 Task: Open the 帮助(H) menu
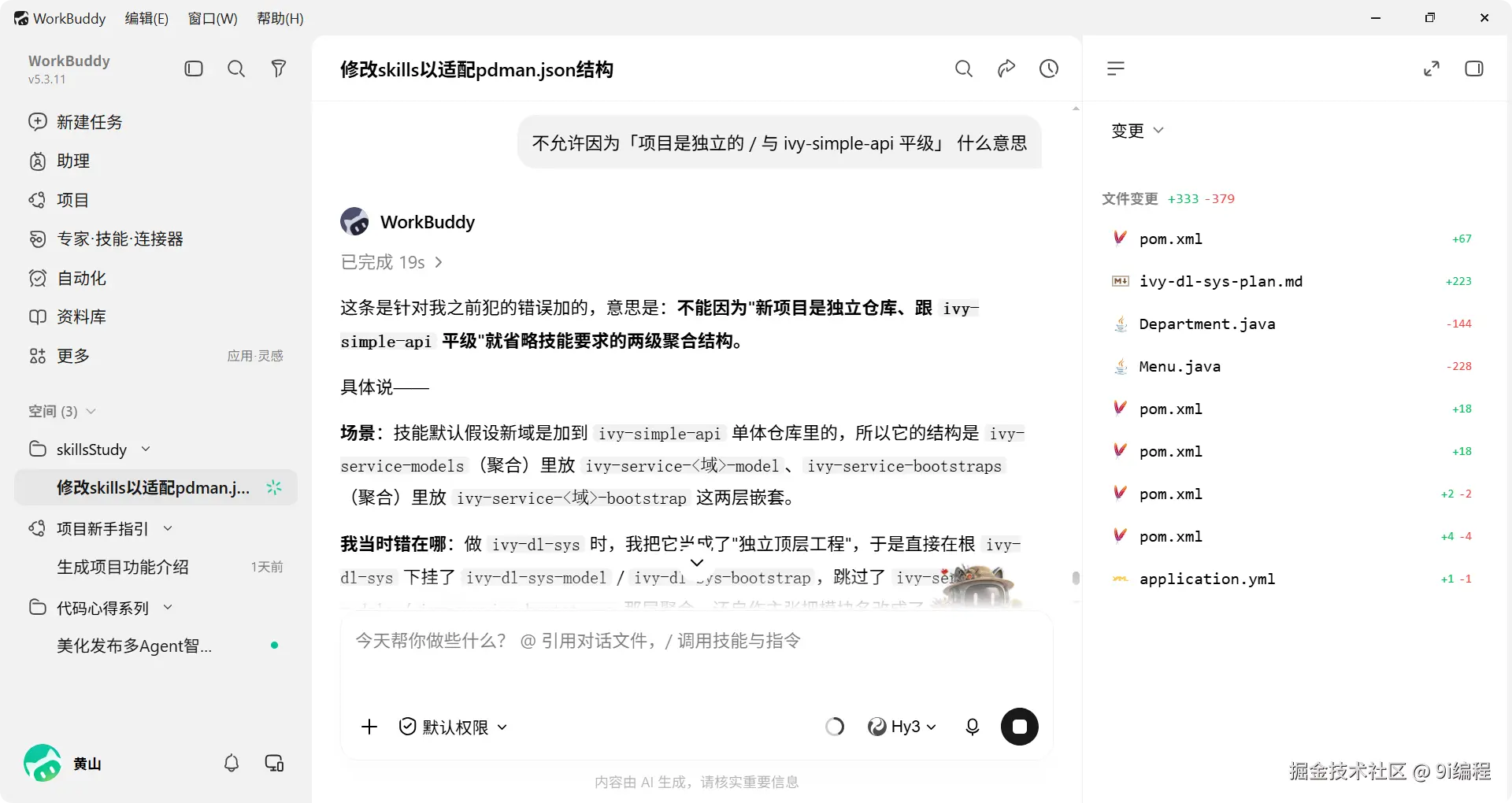(x=280, y=18)
